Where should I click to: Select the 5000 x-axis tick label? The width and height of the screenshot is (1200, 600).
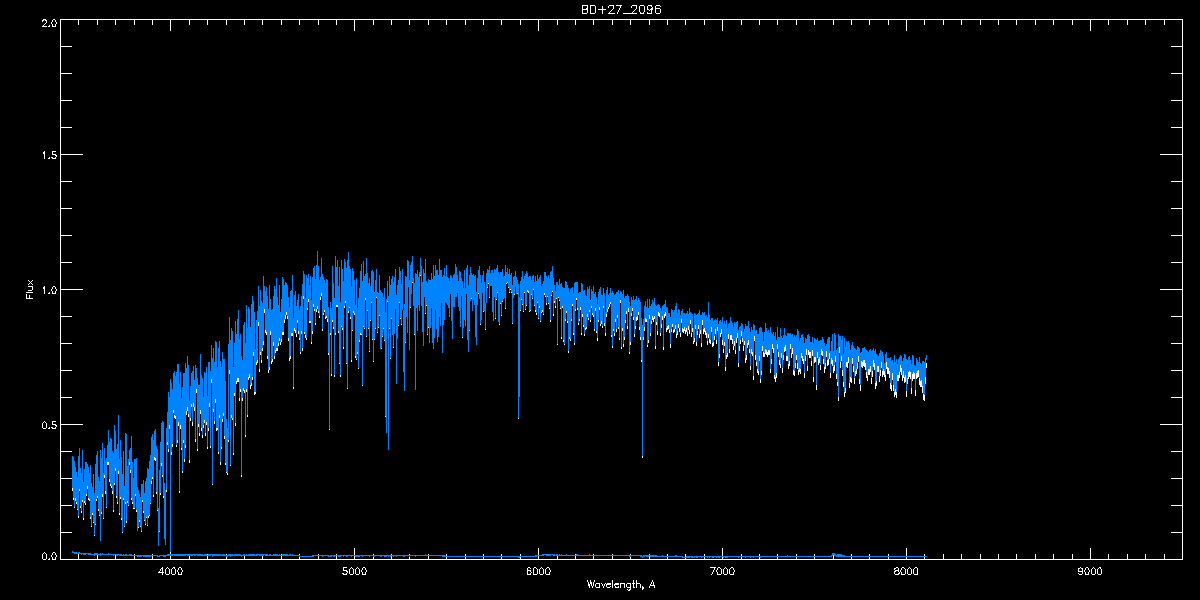(354, 572)
